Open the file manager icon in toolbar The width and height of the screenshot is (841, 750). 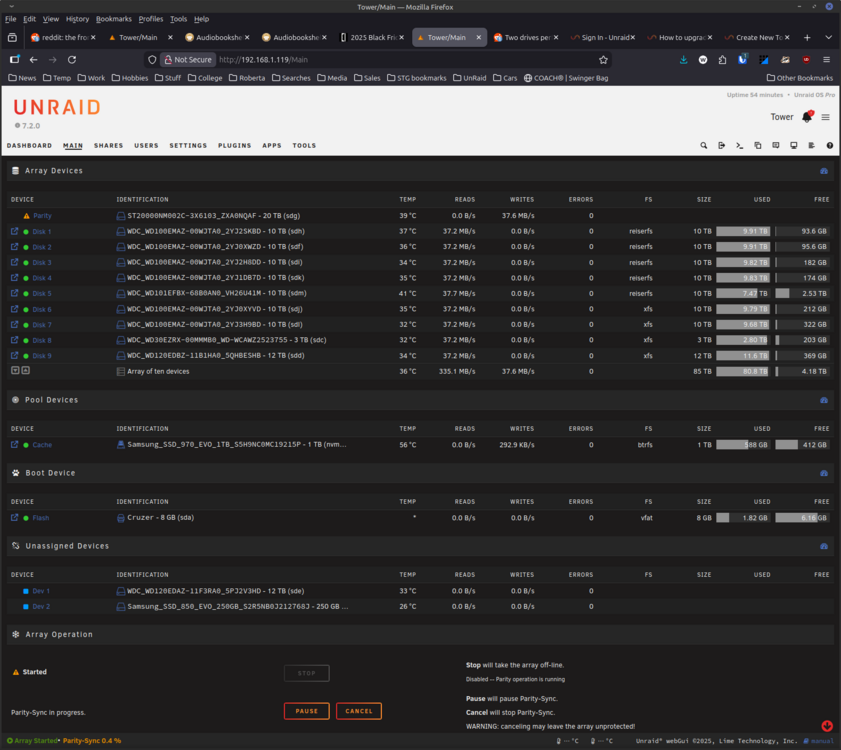tap(758, 145)
